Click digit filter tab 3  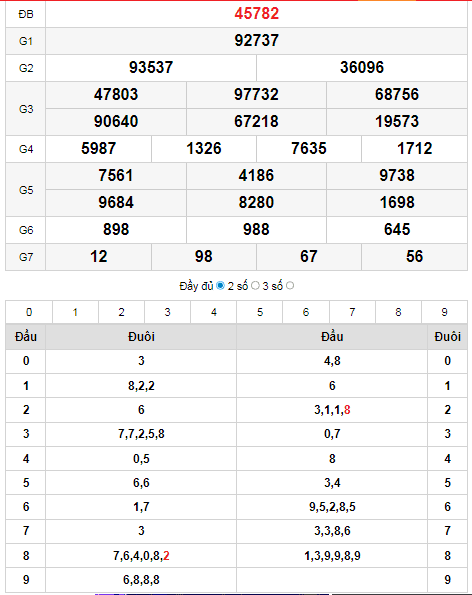tap(168, 312)
